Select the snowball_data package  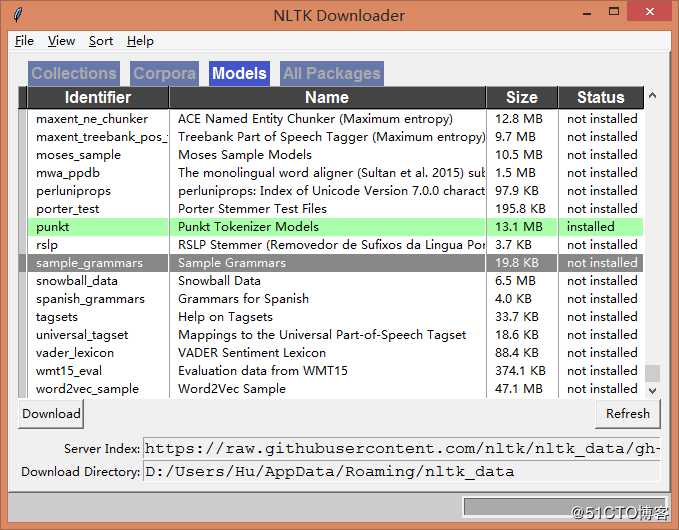[77, 281]
